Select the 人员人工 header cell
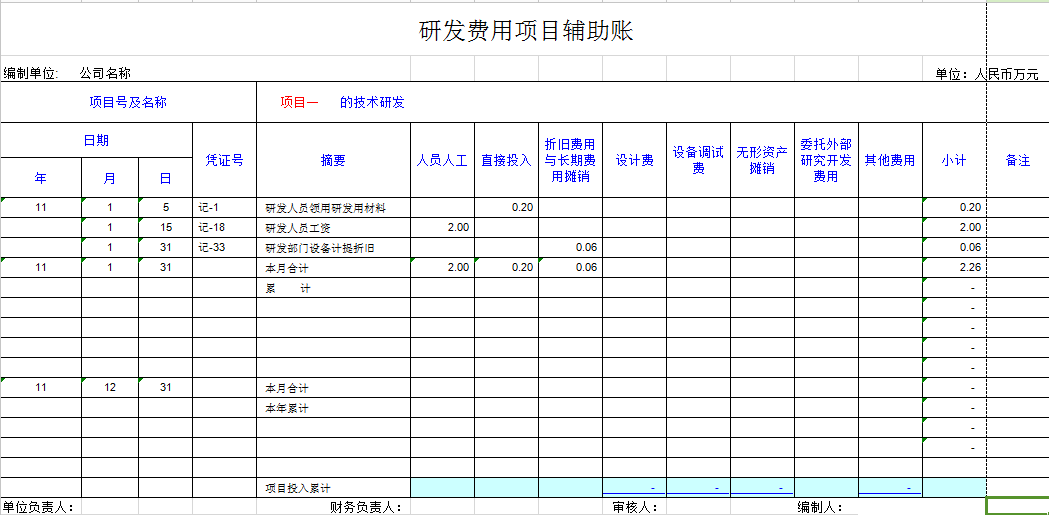This screenshot has width=1049, height=515. [442, 160]
